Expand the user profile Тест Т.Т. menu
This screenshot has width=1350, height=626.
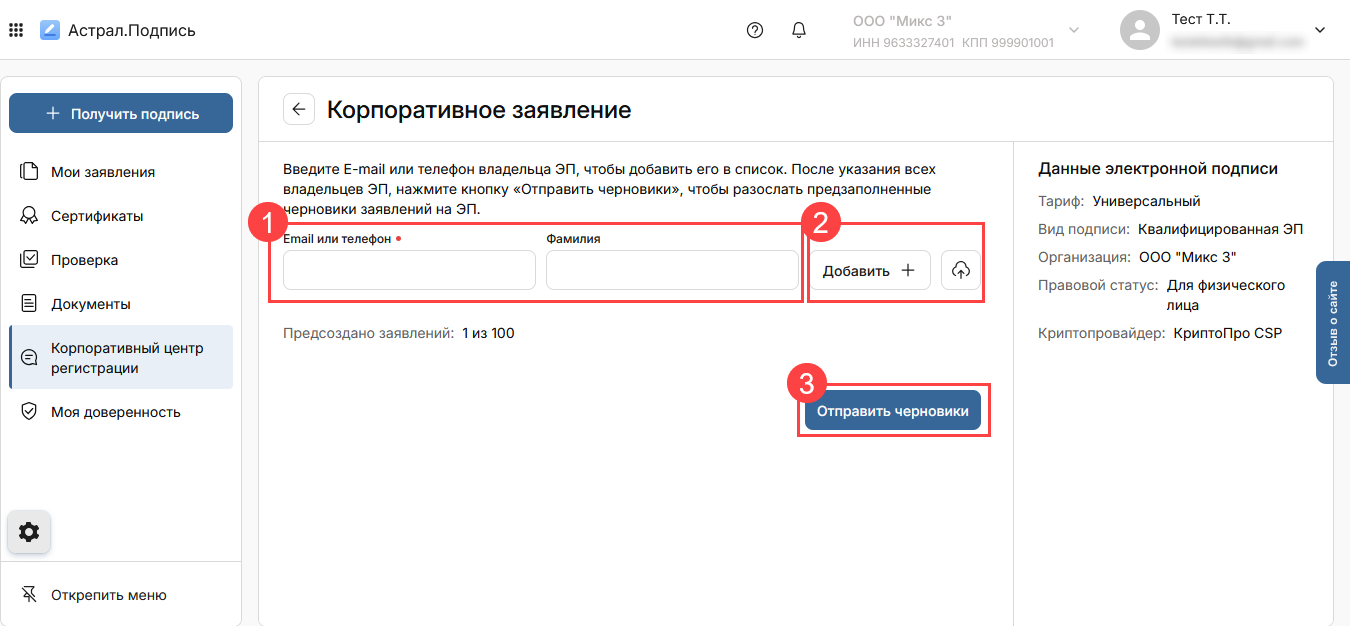(1319, 30)
